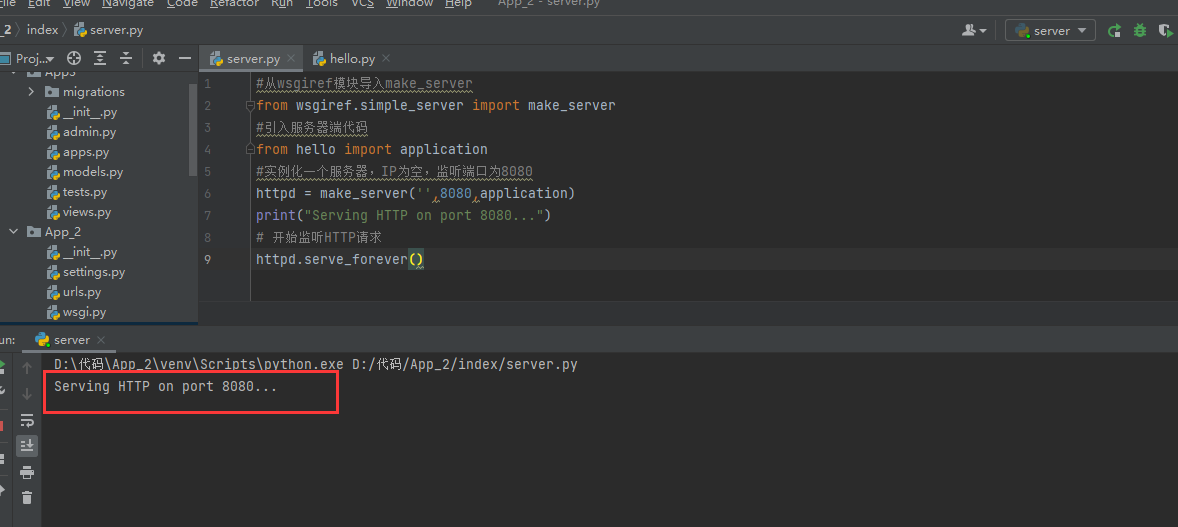
Task: Close the server run tab
Action: pyautogui.click(x=101, y=340)
